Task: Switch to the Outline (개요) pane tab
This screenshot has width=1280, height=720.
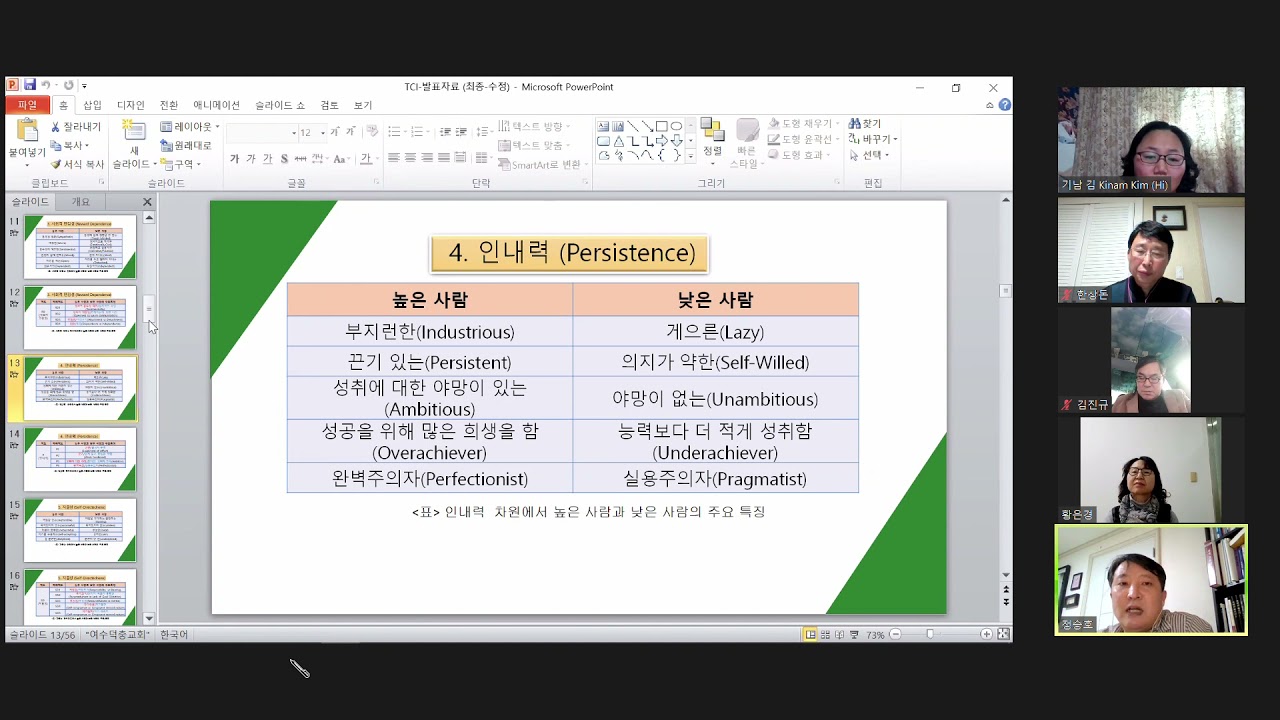Action: 80,202
